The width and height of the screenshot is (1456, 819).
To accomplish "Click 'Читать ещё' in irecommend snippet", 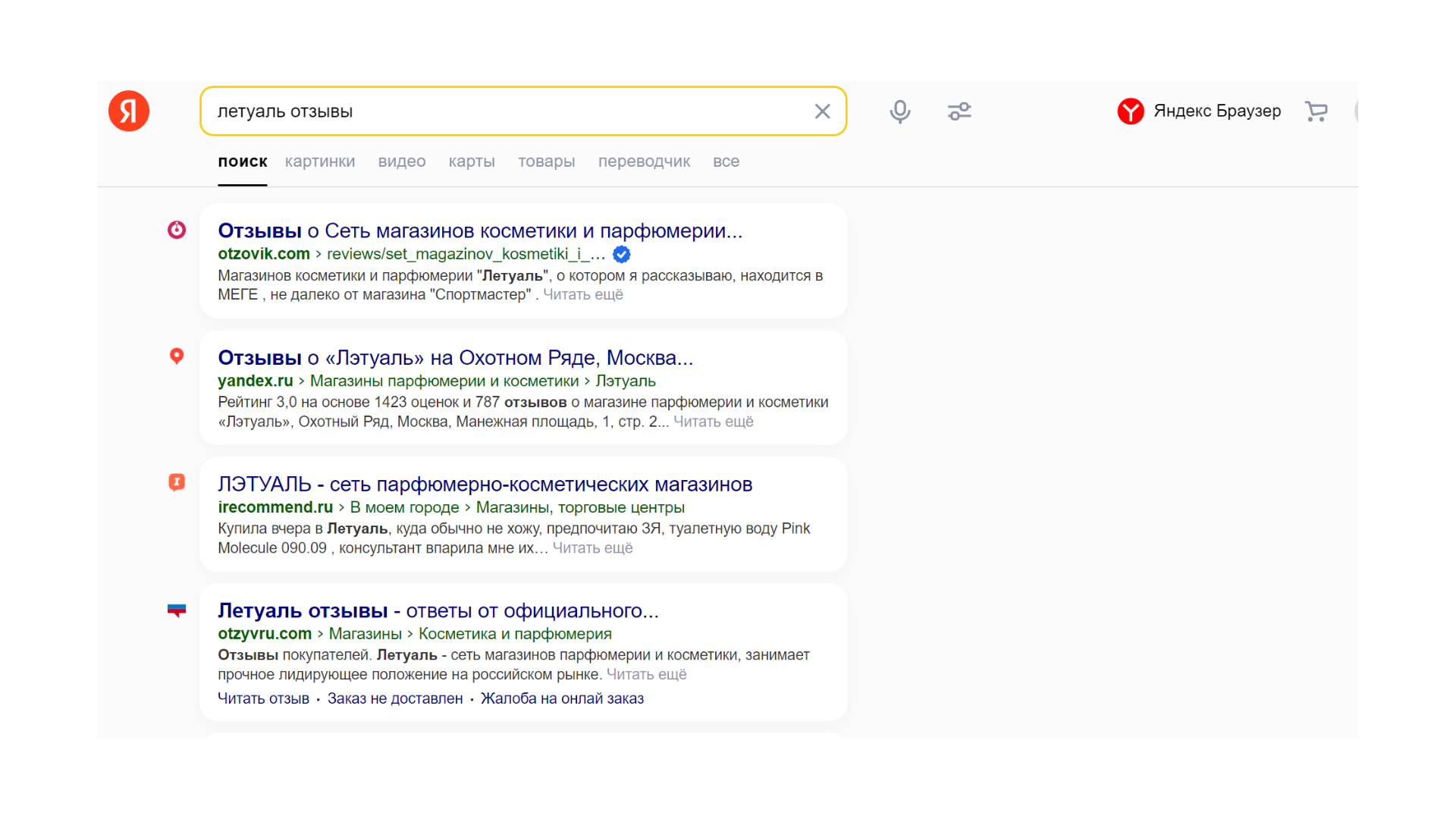I will coord(593,548).
